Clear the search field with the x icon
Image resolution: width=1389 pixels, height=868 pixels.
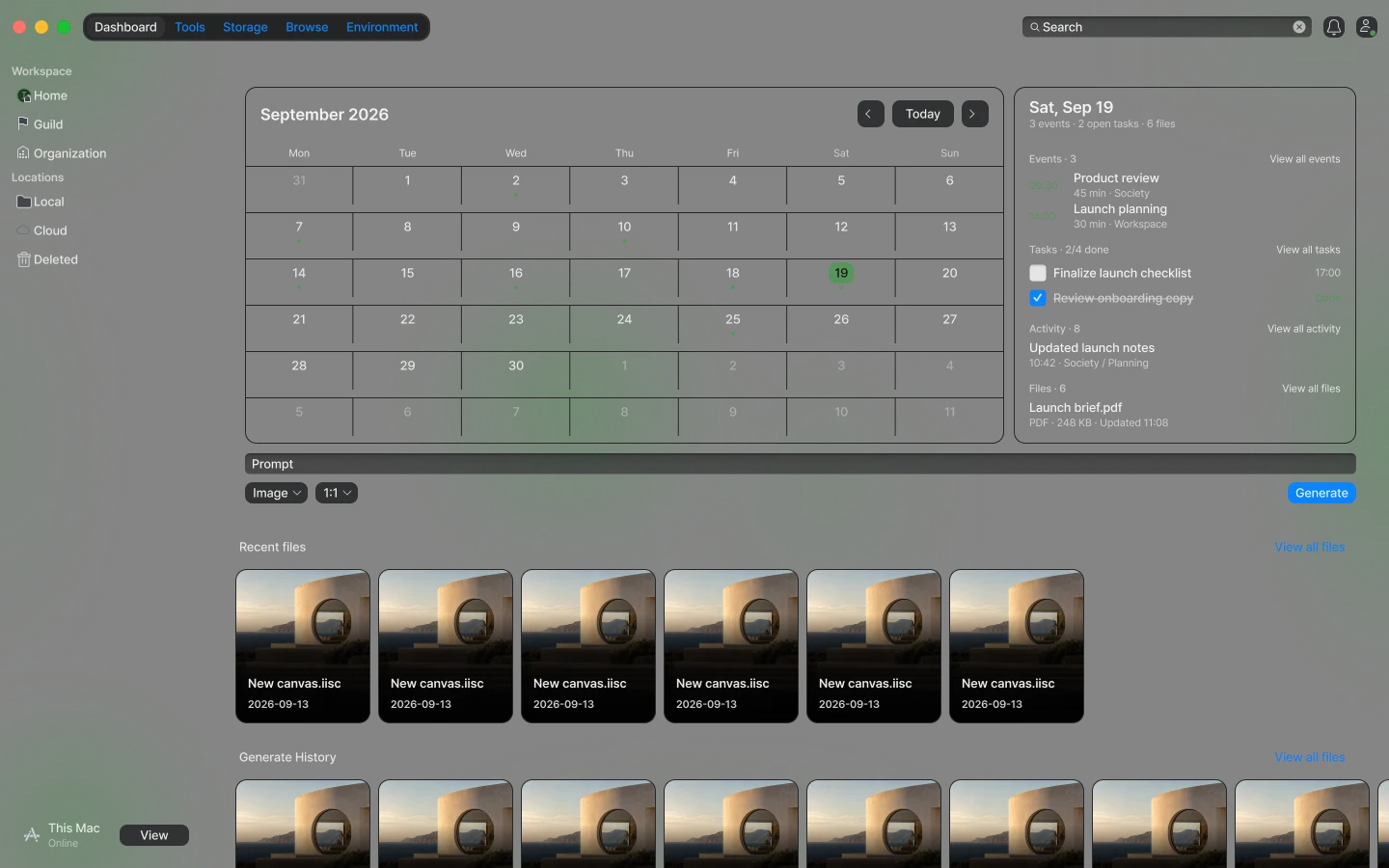(x=1299, y=27)
